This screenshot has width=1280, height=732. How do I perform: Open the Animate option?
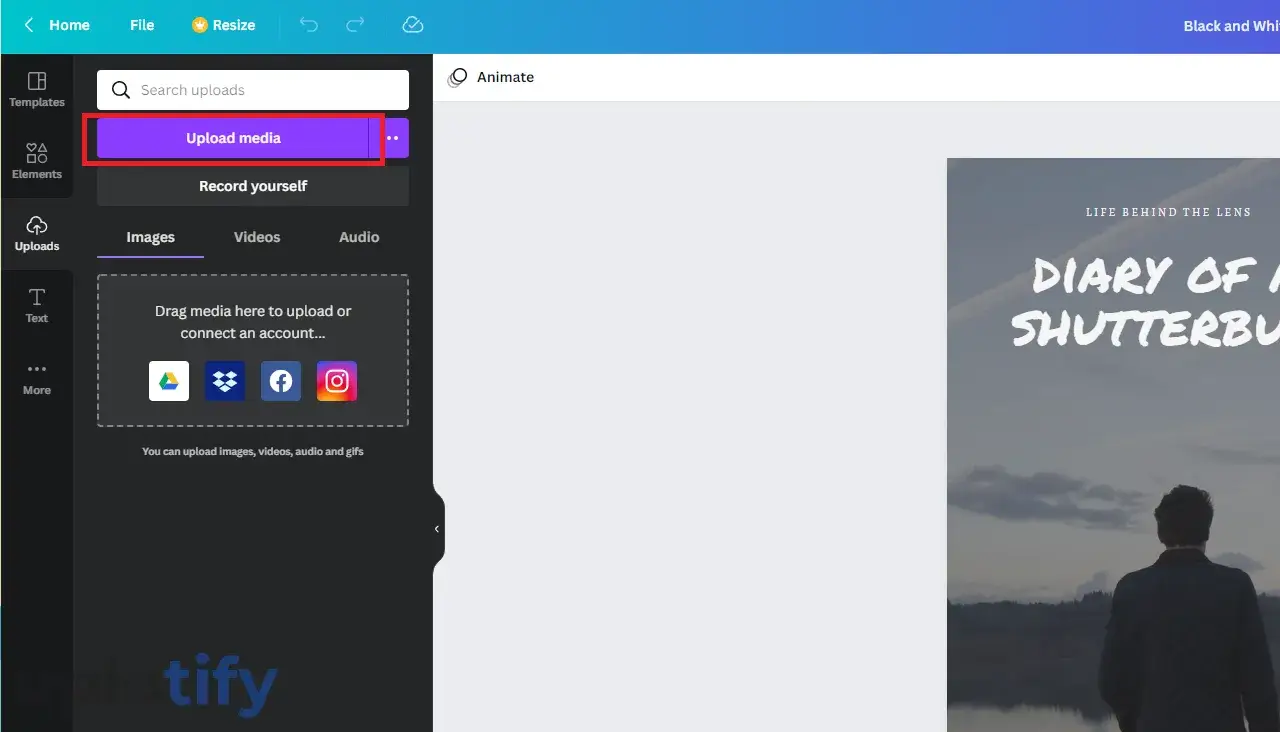click(491, 77)
